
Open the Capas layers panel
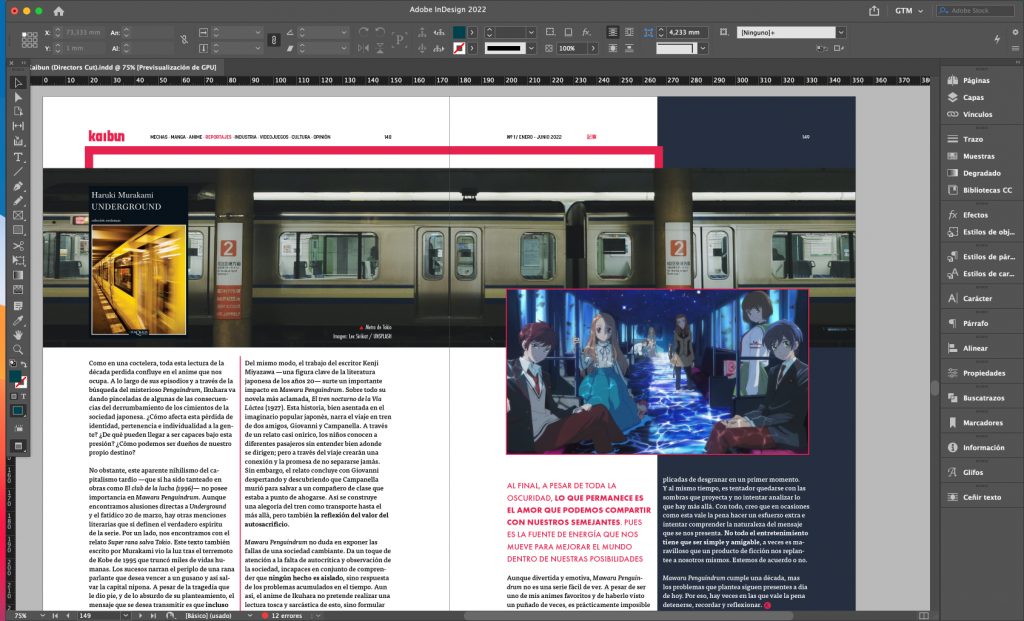(972, 97)
